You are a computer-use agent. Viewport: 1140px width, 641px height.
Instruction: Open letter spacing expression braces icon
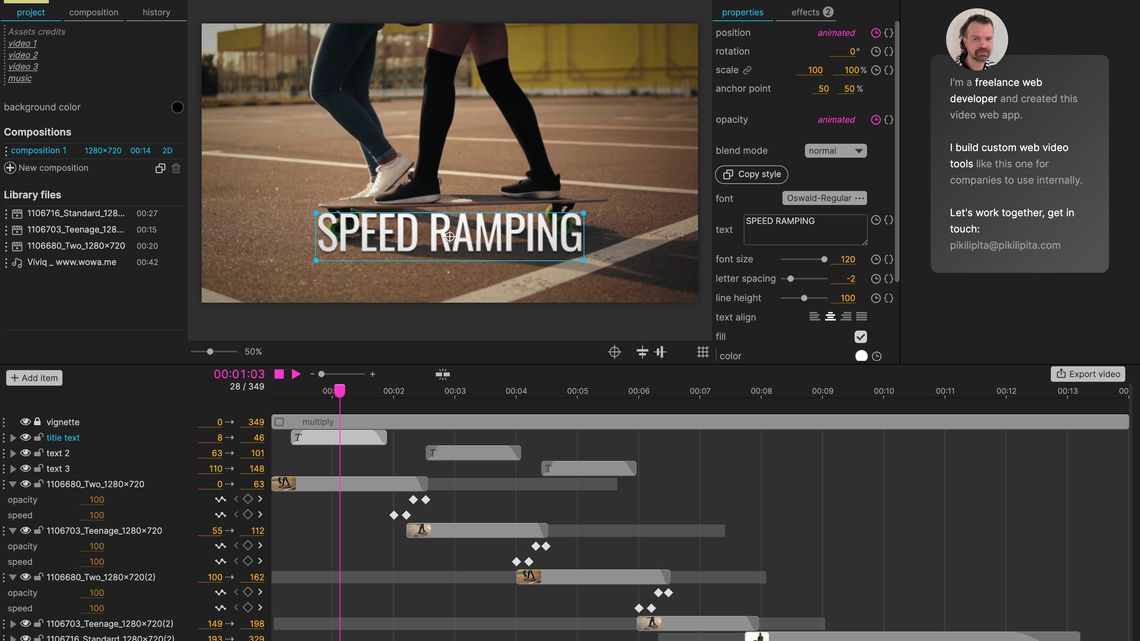(x=888, y=279)
